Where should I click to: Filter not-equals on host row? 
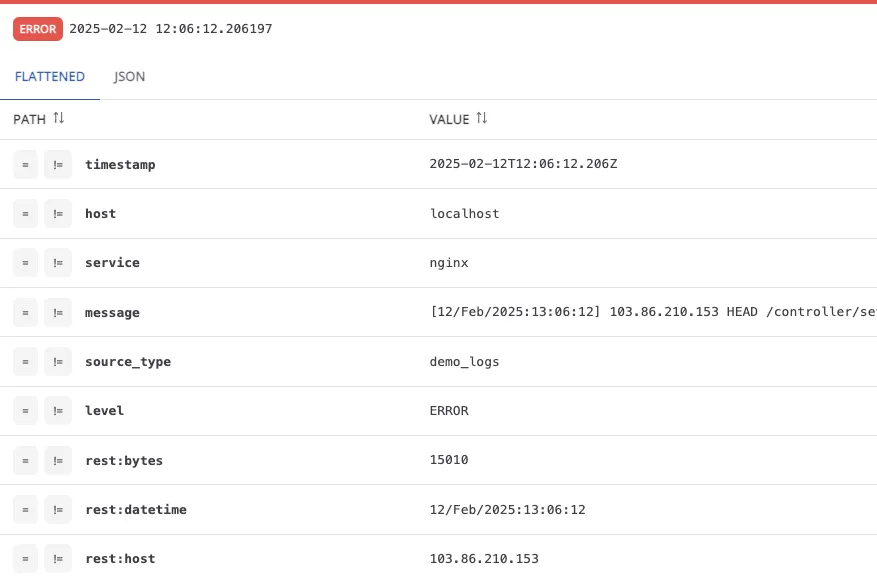[58, 214]
